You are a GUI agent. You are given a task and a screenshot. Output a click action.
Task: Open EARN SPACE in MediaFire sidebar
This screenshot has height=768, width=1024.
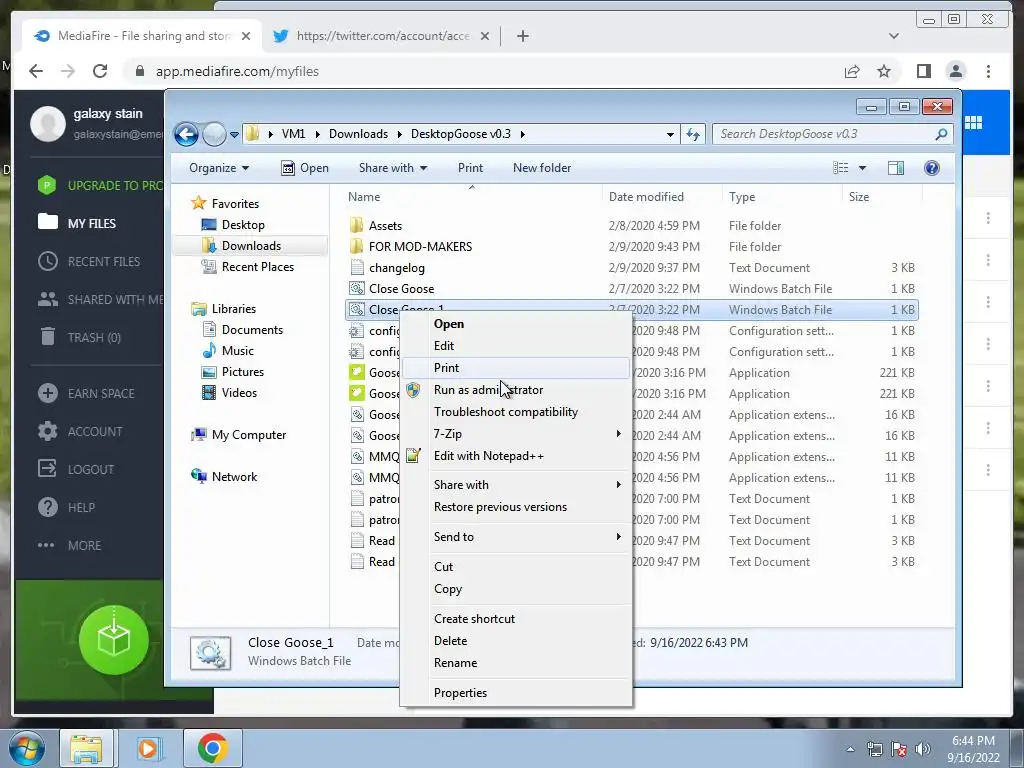point(86,393)
